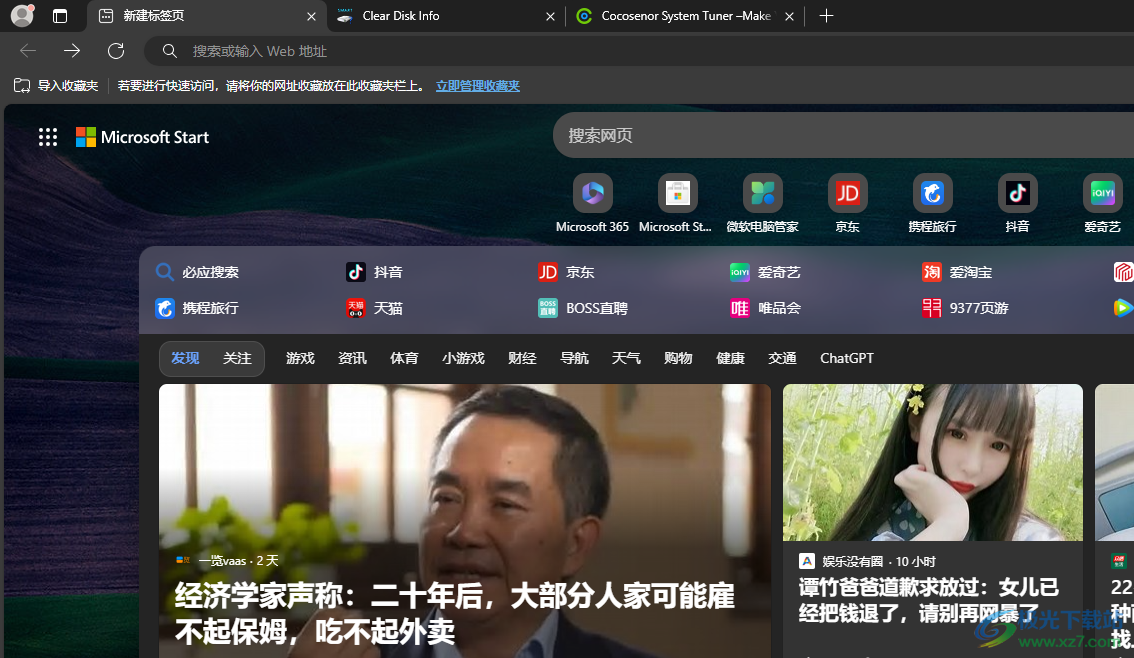Click the 必应搜索 Bing search icon
The image size is (1134, 658).
165,271
